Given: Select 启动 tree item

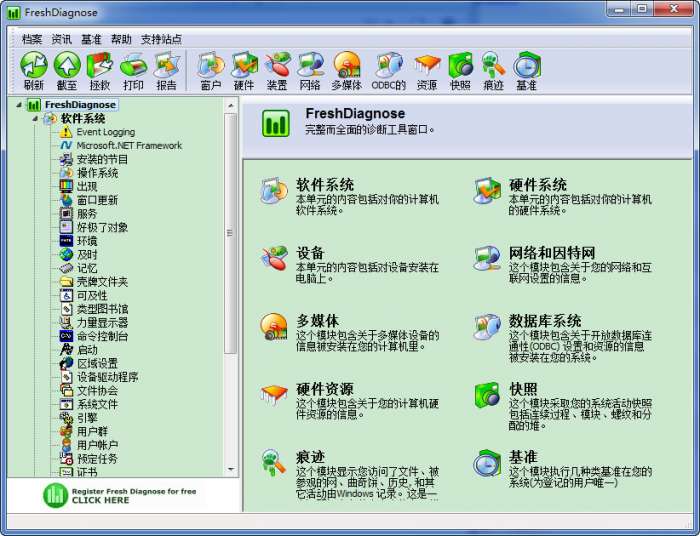Looking at the screenshot, I should pyautogui.click(x=87, y=350).
